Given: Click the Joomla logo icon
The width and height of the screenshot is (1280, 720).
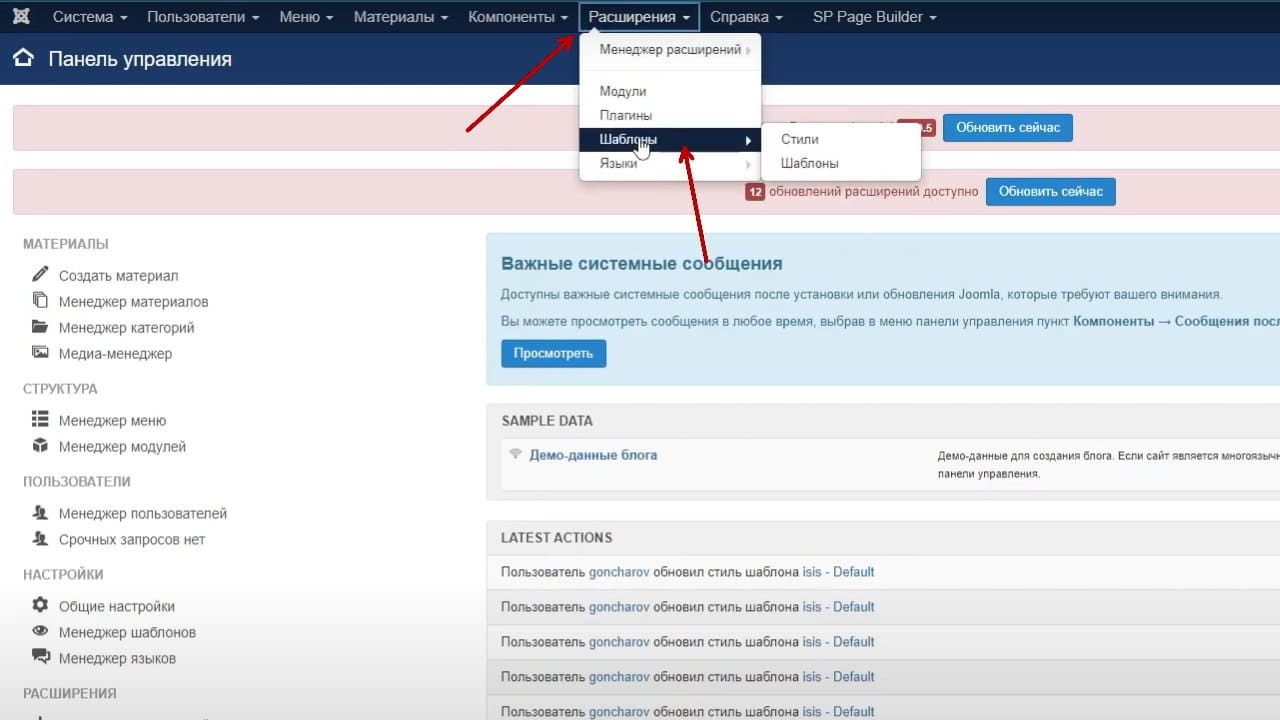Looking at the screenshot, I should (x=20, y=17).
